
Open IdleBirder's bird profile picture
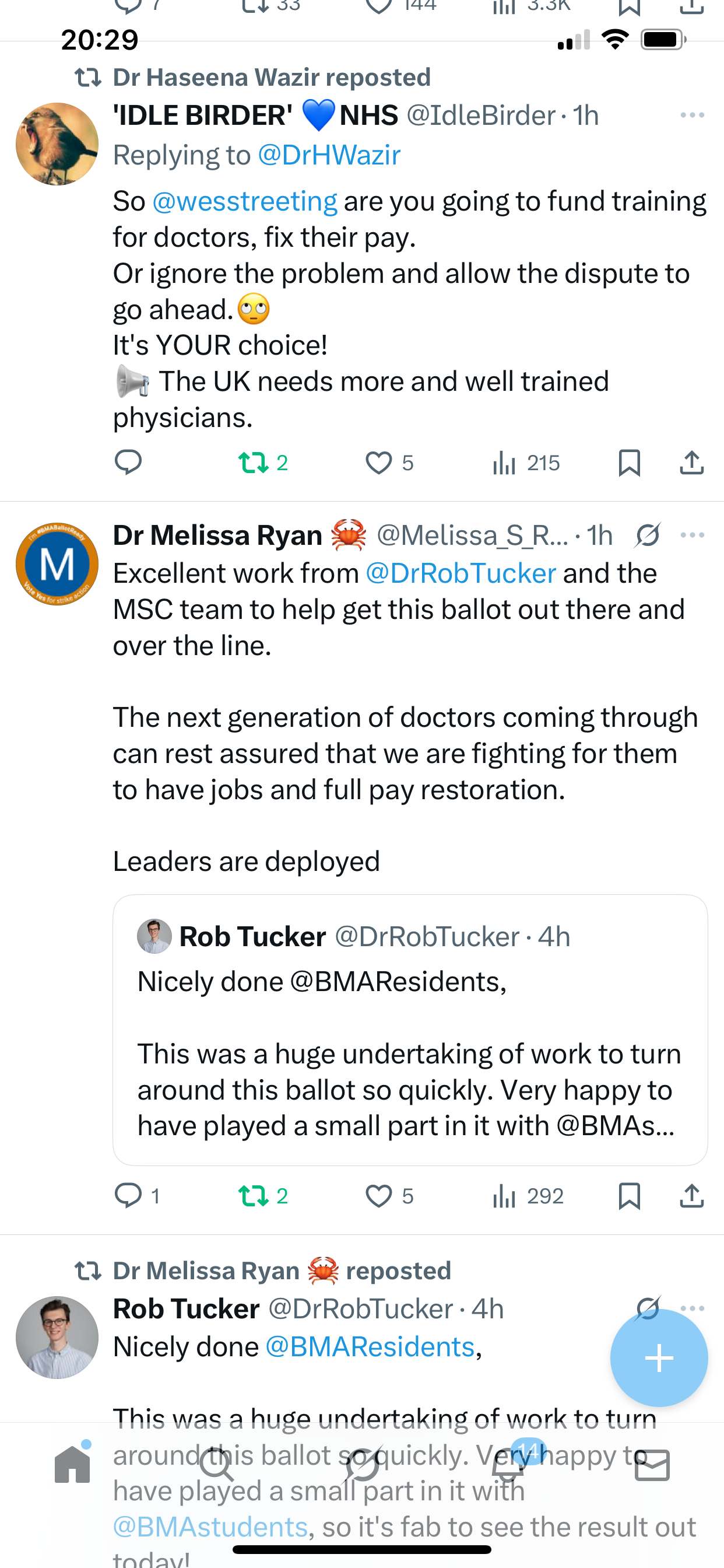[x=57, y=143]
